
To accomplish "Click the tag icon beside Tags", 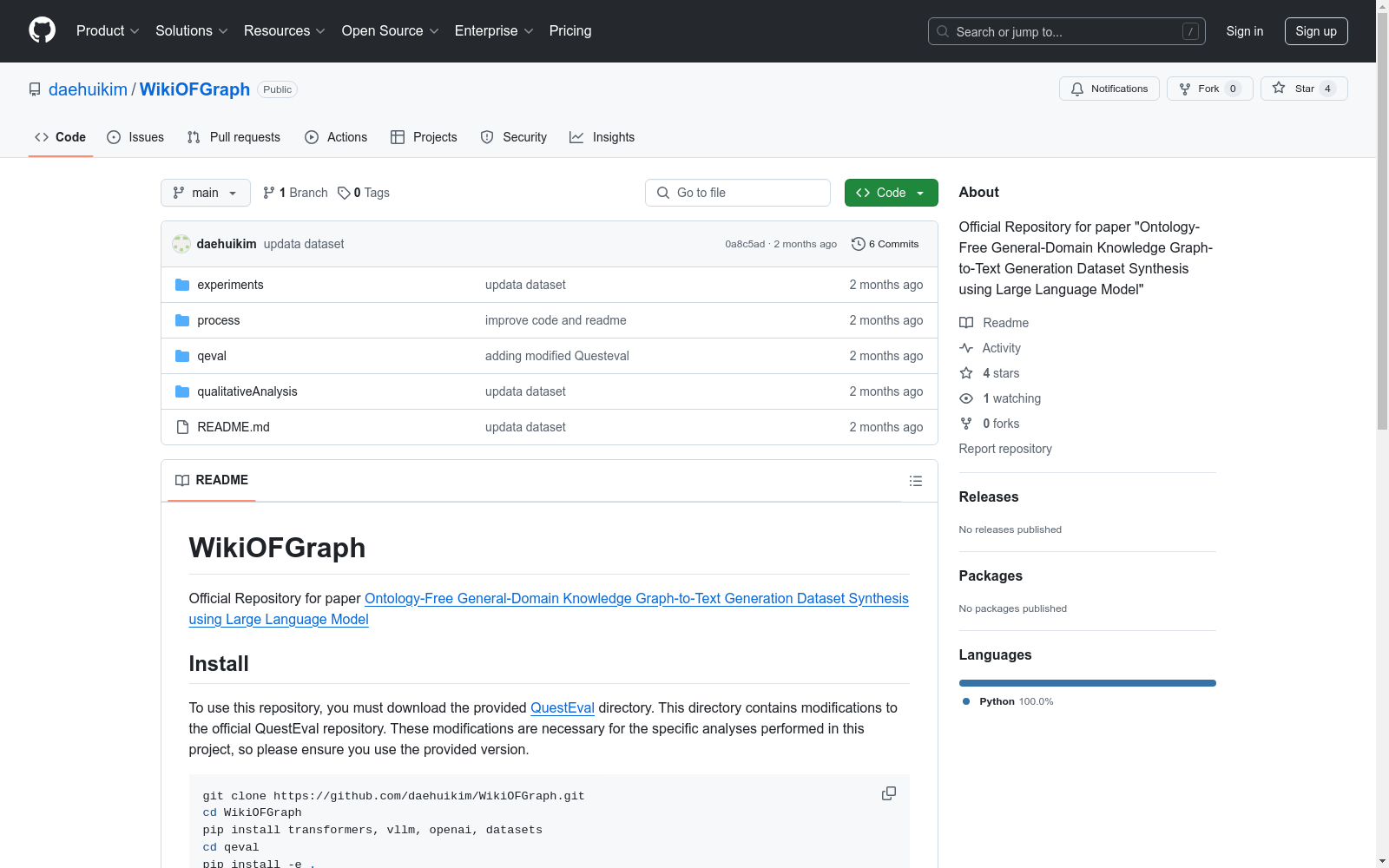I will click(x=344, y=193).
